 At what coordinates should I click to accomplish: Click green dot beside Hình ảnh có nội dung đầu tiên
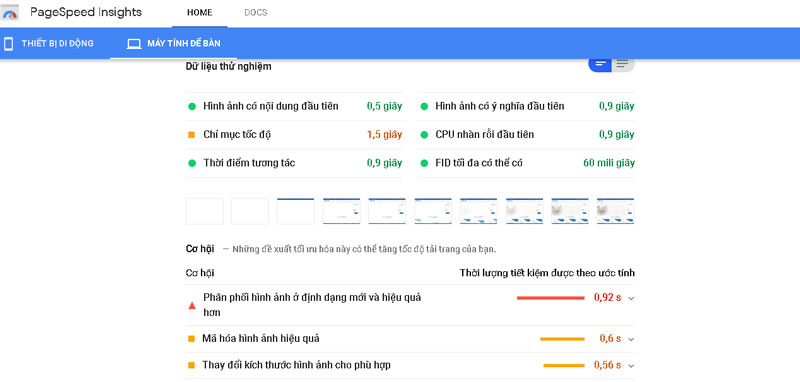[x=192, y=107]
